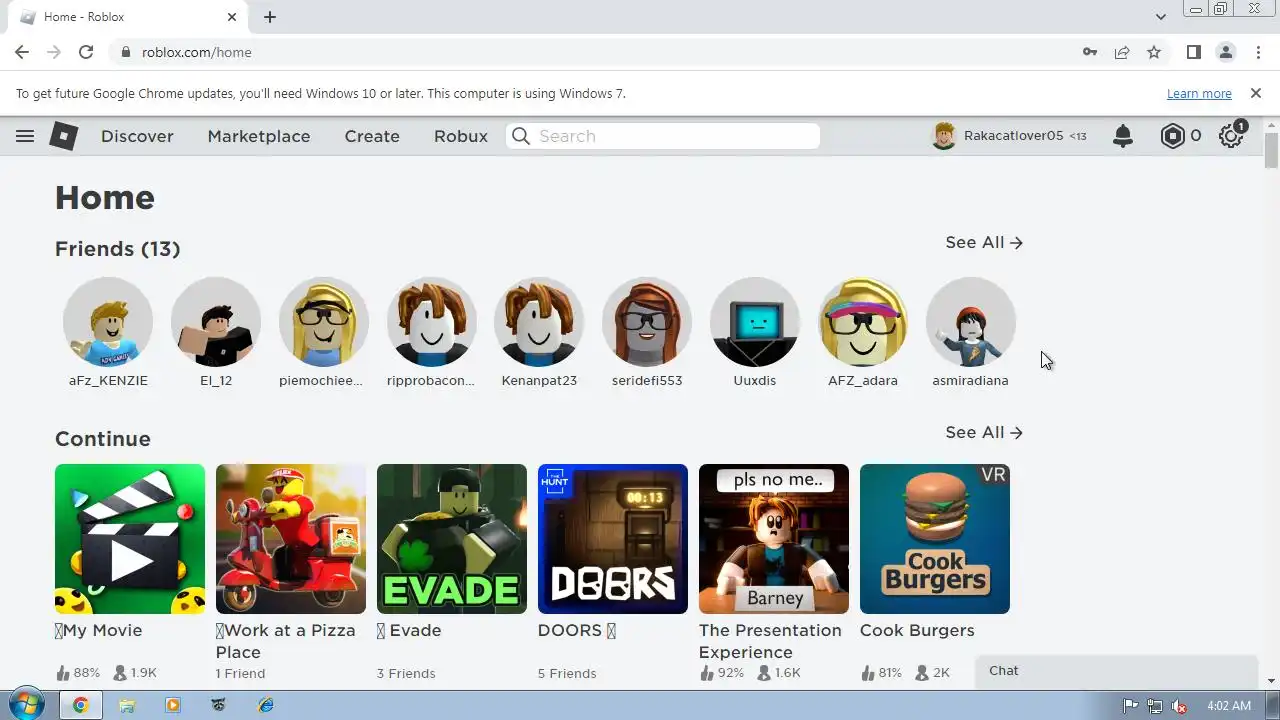Click the muted volume tray icon
The image size is (1280, 720).
[x=1179, y=706]
